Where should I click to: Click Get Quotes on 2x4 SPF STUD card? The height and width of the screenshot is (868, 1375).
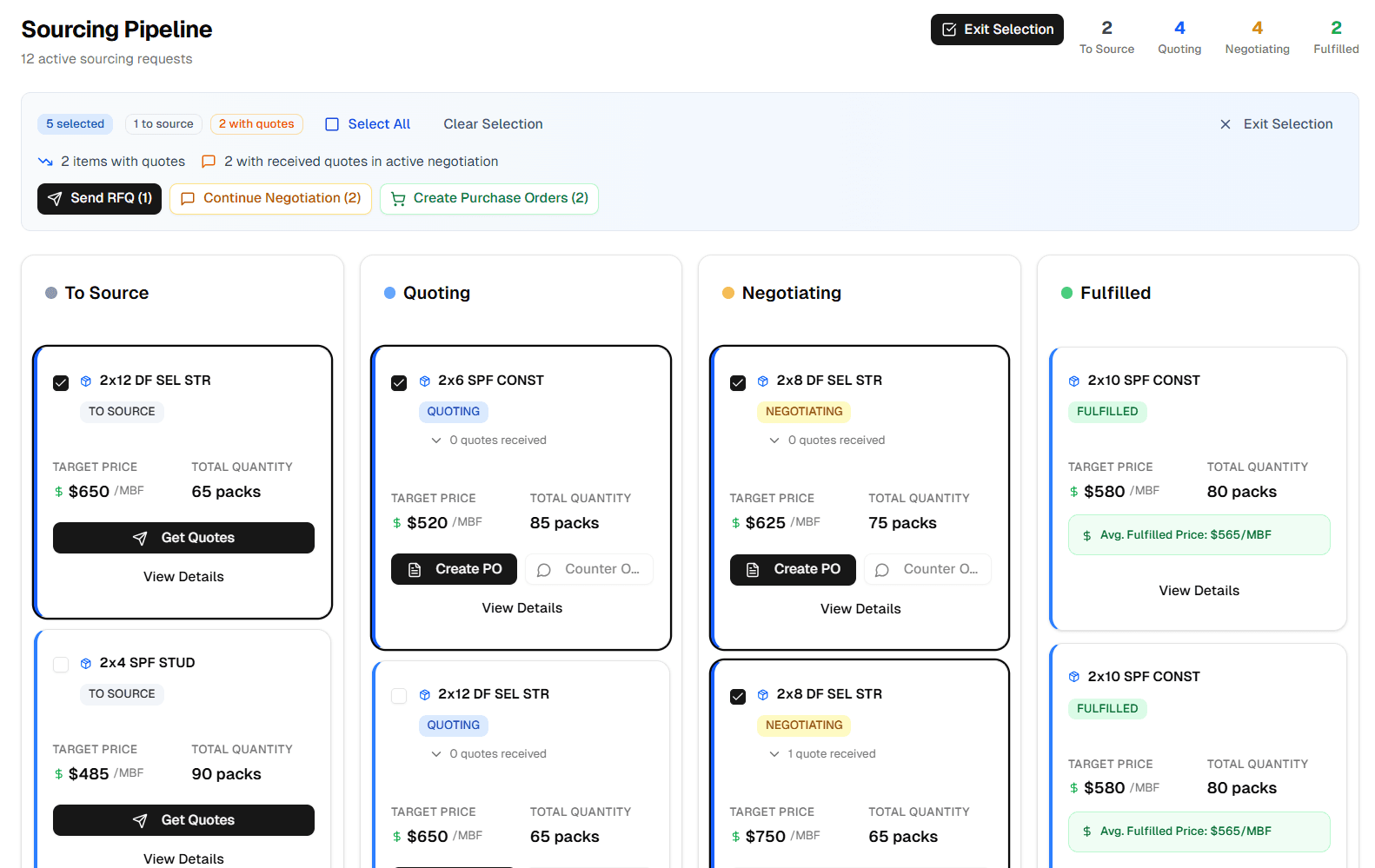(183, 820)
